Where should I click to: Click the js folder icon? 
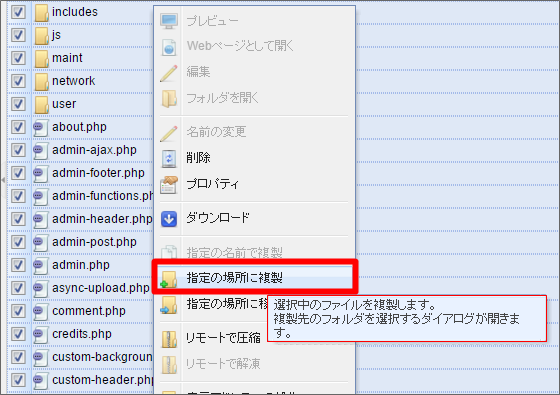tap(41, 35)
